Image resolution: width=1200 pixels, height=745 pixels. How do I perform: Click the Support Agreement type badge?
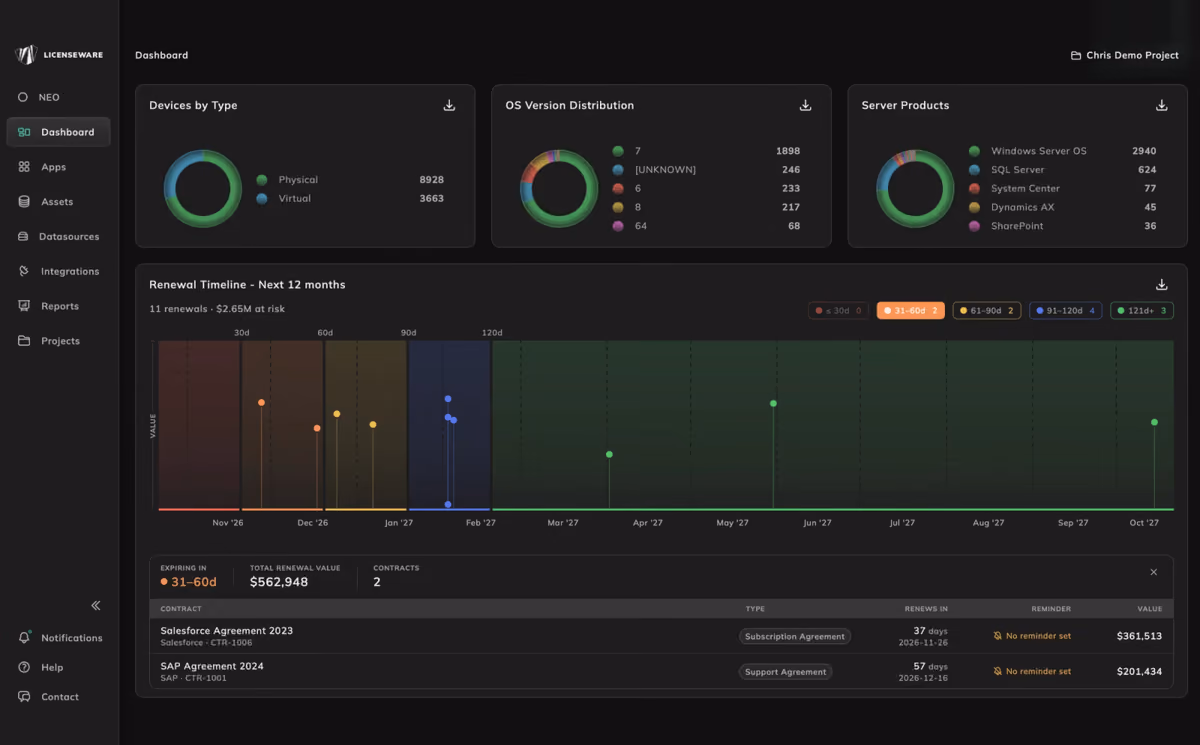pyautogui.click(x=786, y=672)
